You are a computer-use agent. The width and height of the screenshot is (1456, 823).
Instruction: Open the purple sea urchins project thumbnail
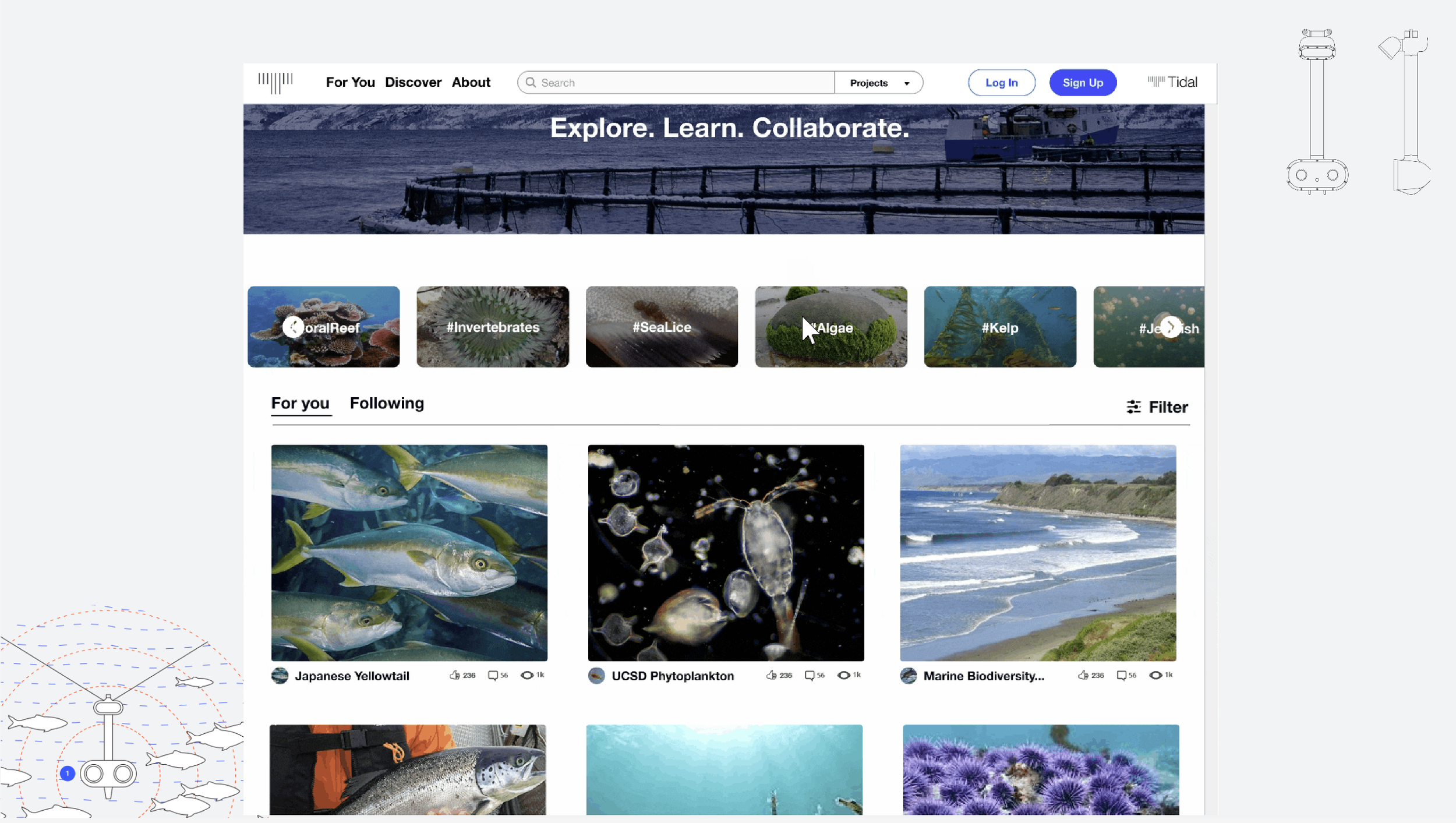pyautogui.click(x=1041, y=769)
